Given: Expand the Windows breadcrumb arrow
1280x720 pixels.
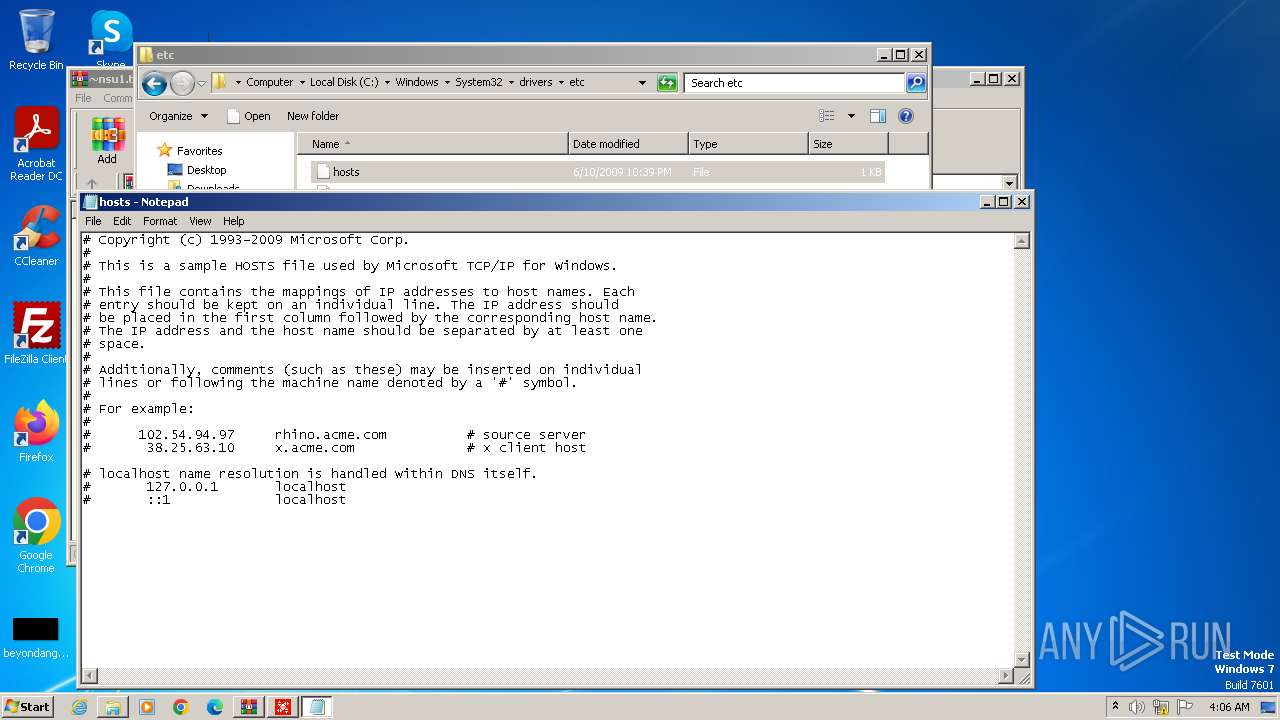Looking at the screenshot, I should pyautogui.click(x=446, y=83).
